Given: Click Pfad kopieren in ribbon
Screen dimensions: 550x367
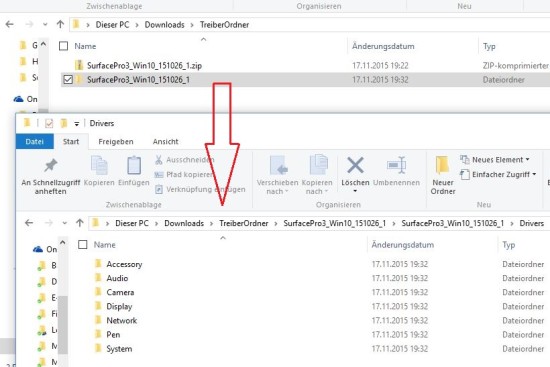Looking at the screenshot, I should [184, 174].
